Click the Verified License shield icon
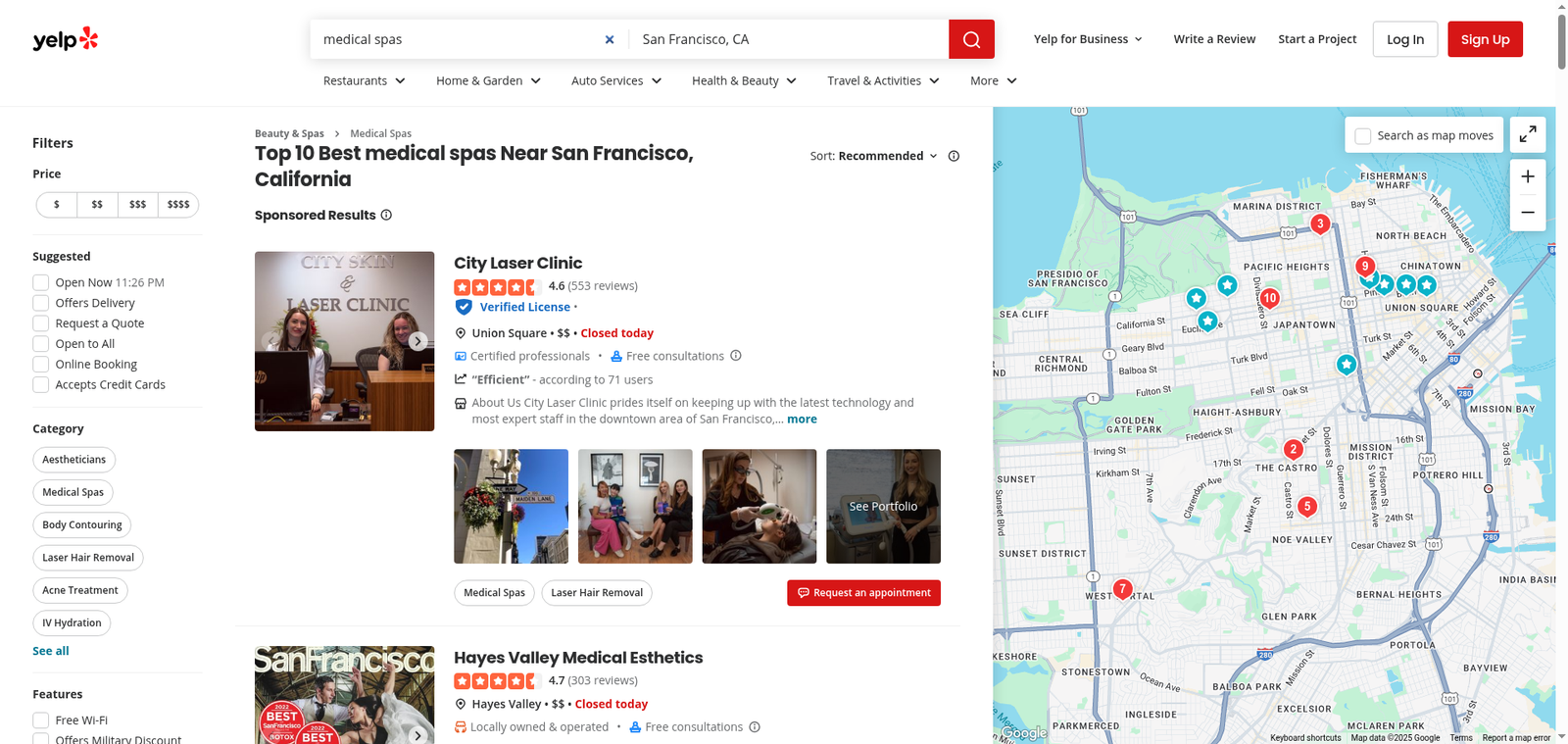 pos(464,307)
